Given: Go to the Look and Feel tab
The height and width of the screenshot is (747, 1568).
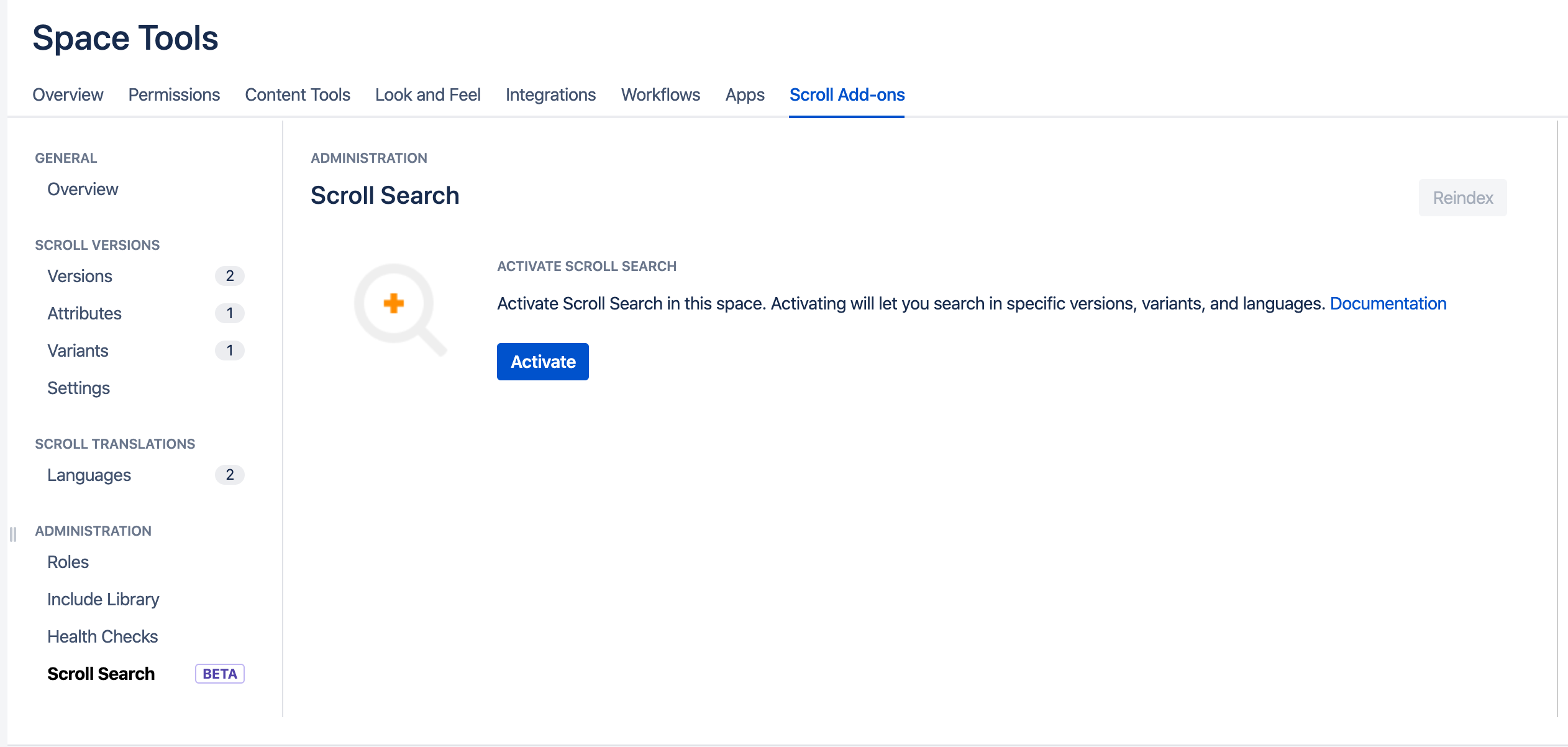Looking at the screenshot, I should tap(427, 94).
